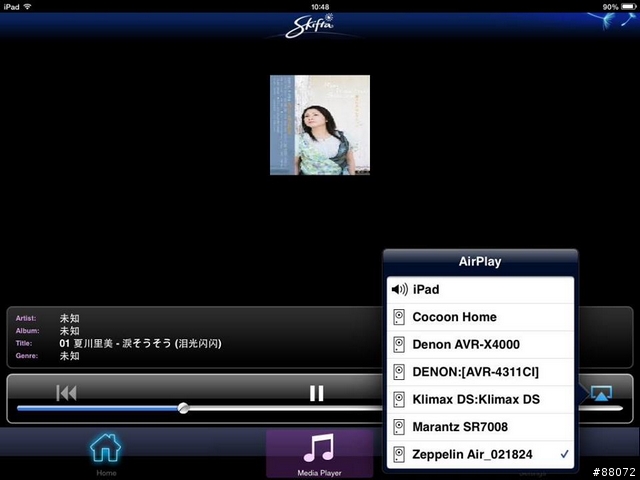Viewport: 640px width, 480px height.
Task: Check the Wi-Fi status icon
Action: click(27, 7)
